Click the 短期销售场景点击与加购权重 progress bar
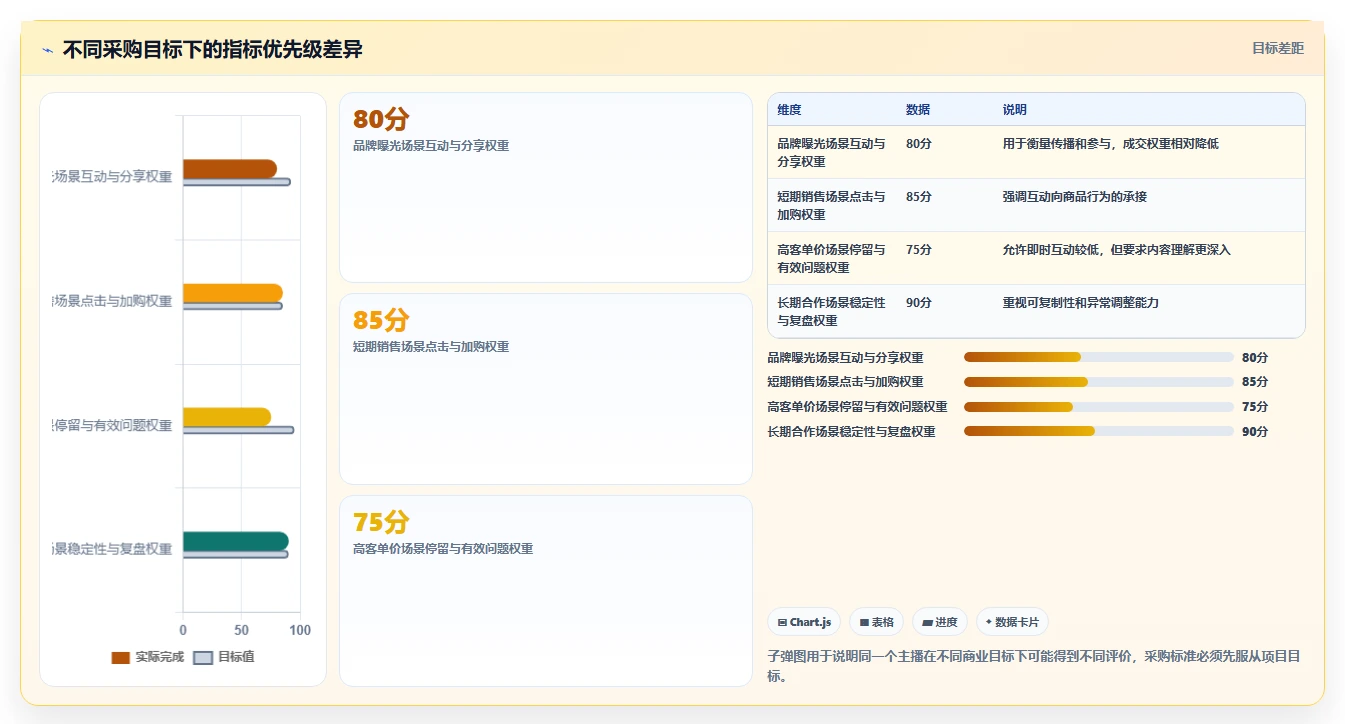Viewport: 1345px width, 724px height. pyautogui.click(x=1098, y=382)
